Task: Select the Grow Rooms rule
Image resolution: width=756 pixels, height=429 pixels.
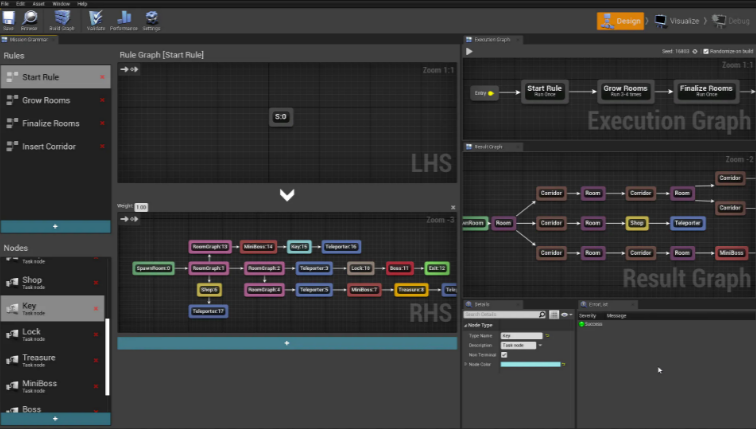Action: tap(55, 100)
